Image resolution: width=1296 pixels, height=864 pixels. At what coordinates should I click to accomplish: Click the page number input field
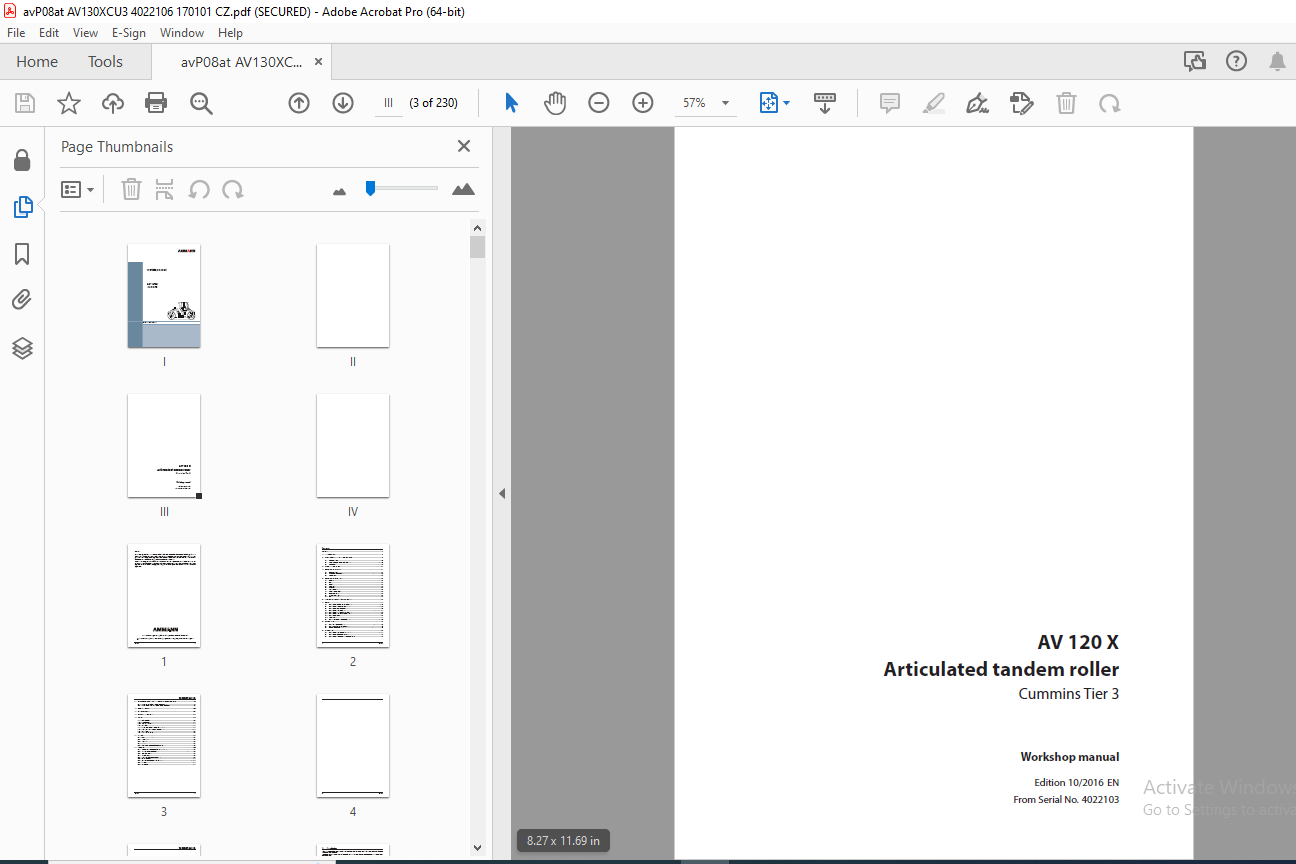pyautogui.click(x=388, y=103)
